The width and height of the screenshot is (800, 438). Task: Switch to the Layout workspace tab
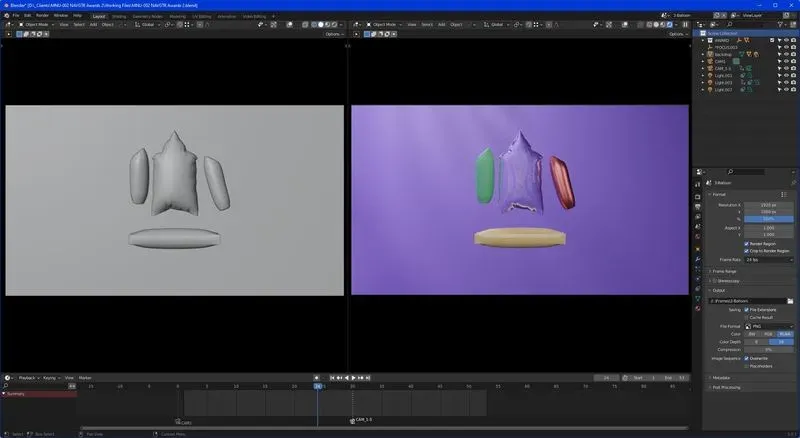click(x=98, y=16)
